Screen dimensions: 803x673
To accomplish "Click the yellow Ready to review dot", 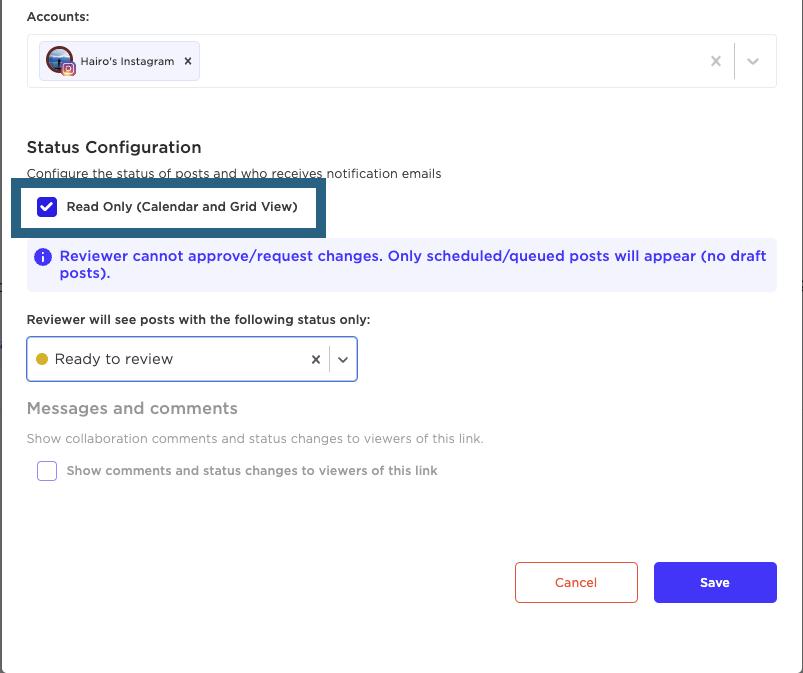I will tap(42, 359).
